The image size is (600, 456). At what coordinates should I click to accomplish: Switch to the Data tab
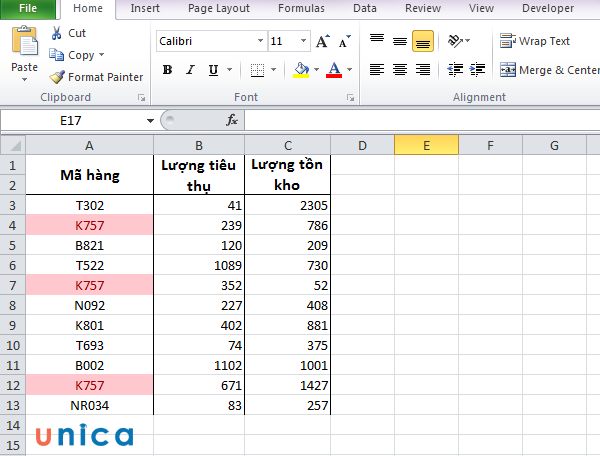pyautogui.click(x=365, y=8)
